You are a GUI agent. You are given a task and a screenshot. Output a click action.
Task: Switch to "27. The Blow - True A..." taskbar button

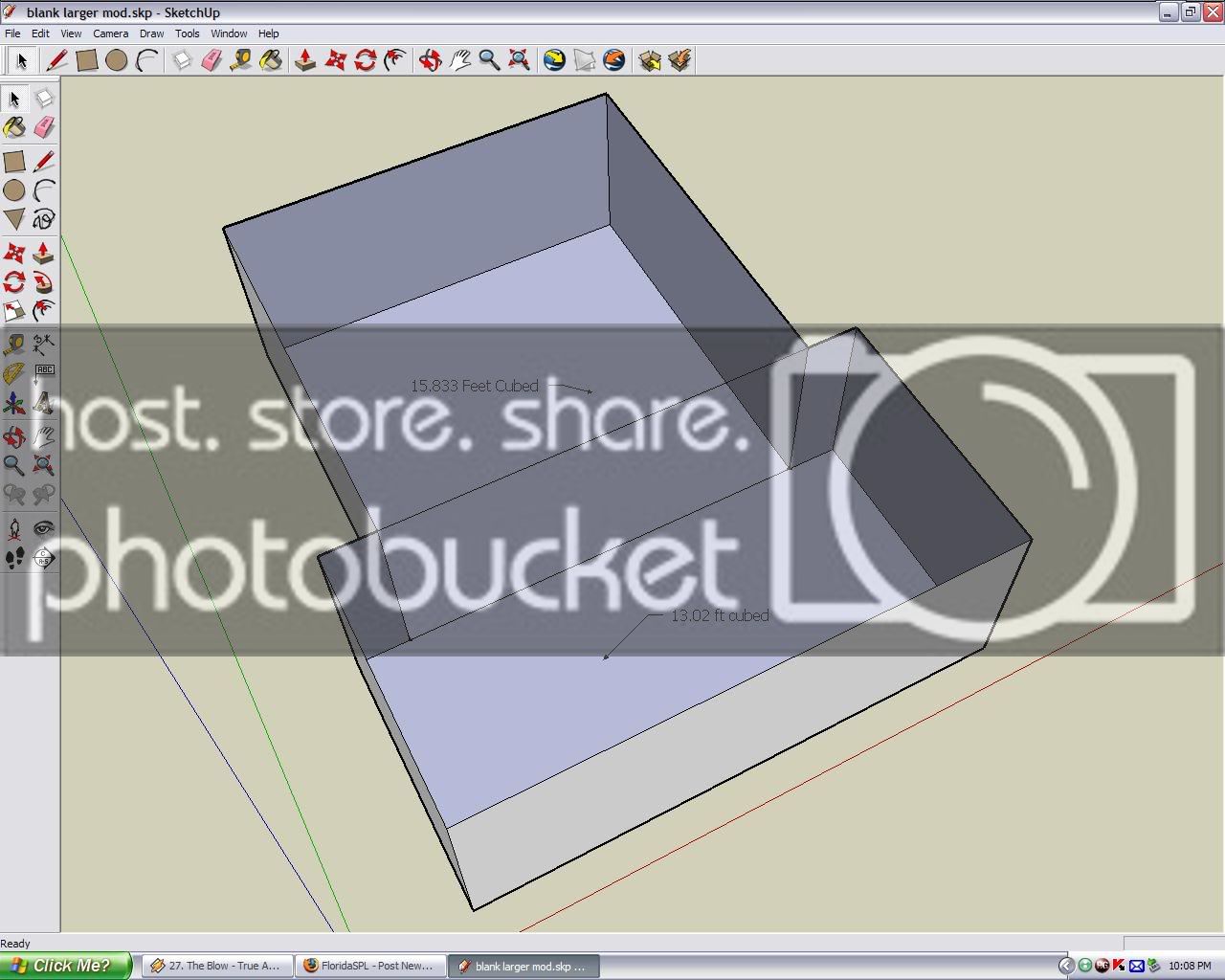[217, 966]
